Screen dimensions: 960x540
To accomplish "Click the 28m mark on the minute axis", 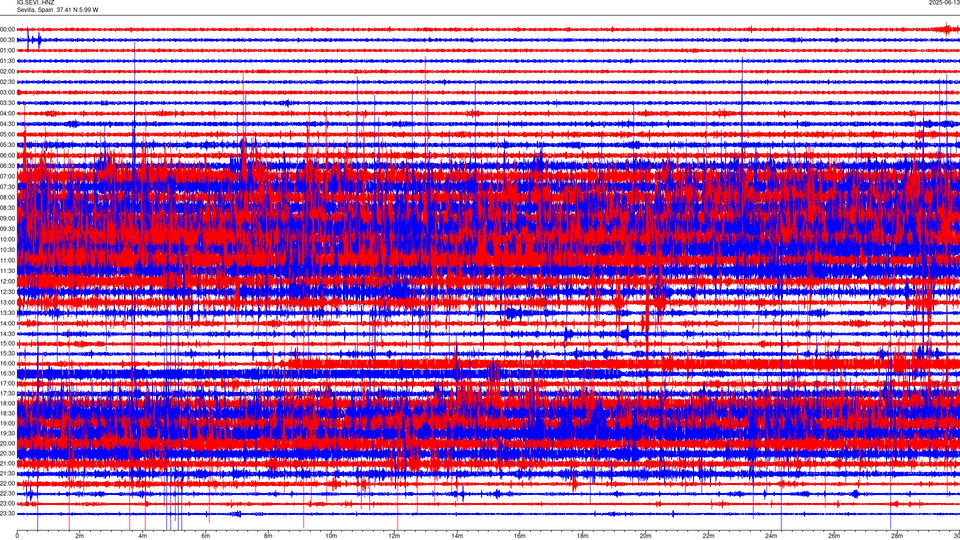I will click(x=898, y=536).
